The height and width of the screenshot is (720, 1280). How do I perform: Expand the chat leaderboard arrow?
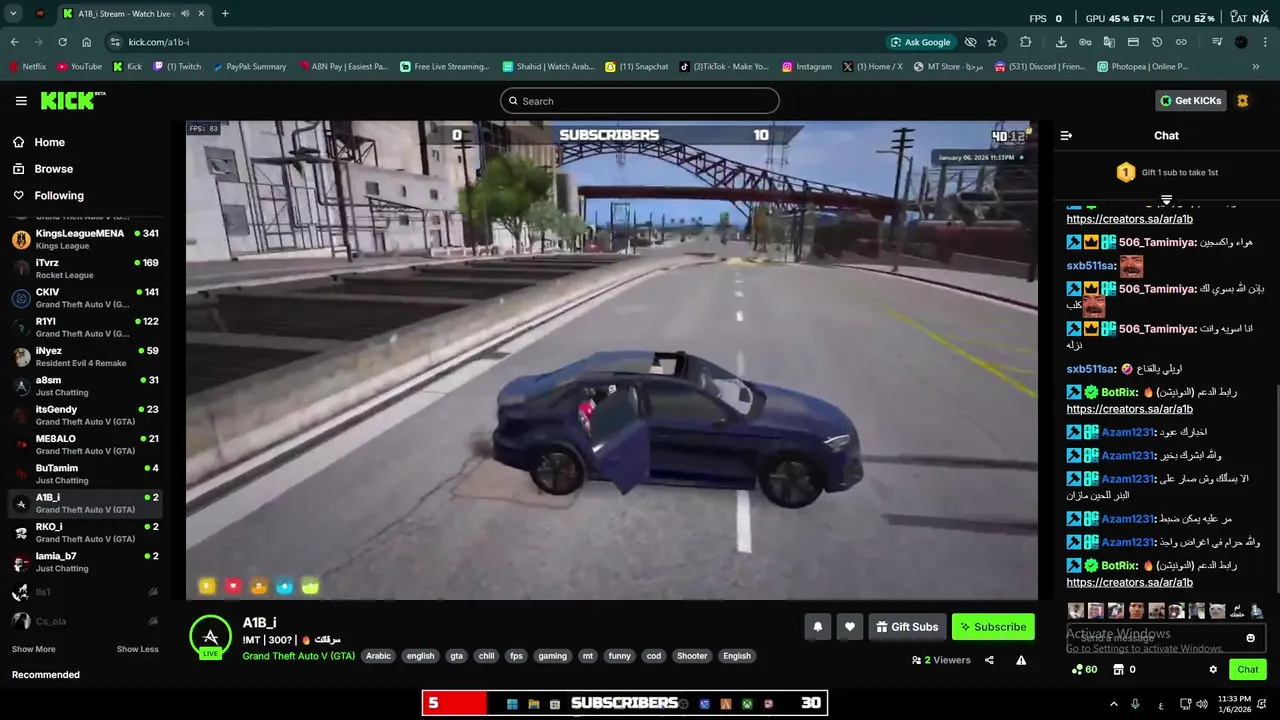pyautogui.click(x=1166, y=200)
